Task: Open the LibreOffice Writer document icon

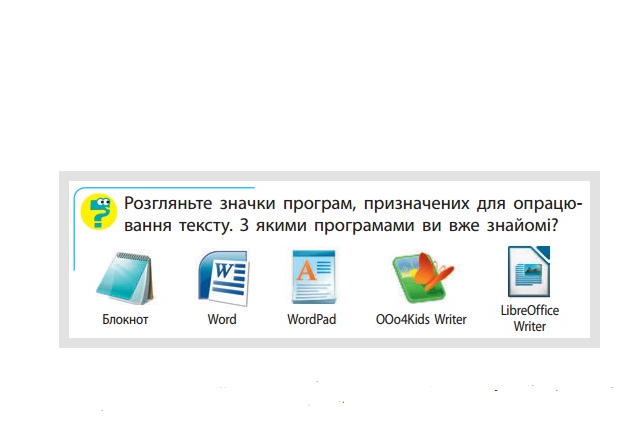Action: [528, 271]
